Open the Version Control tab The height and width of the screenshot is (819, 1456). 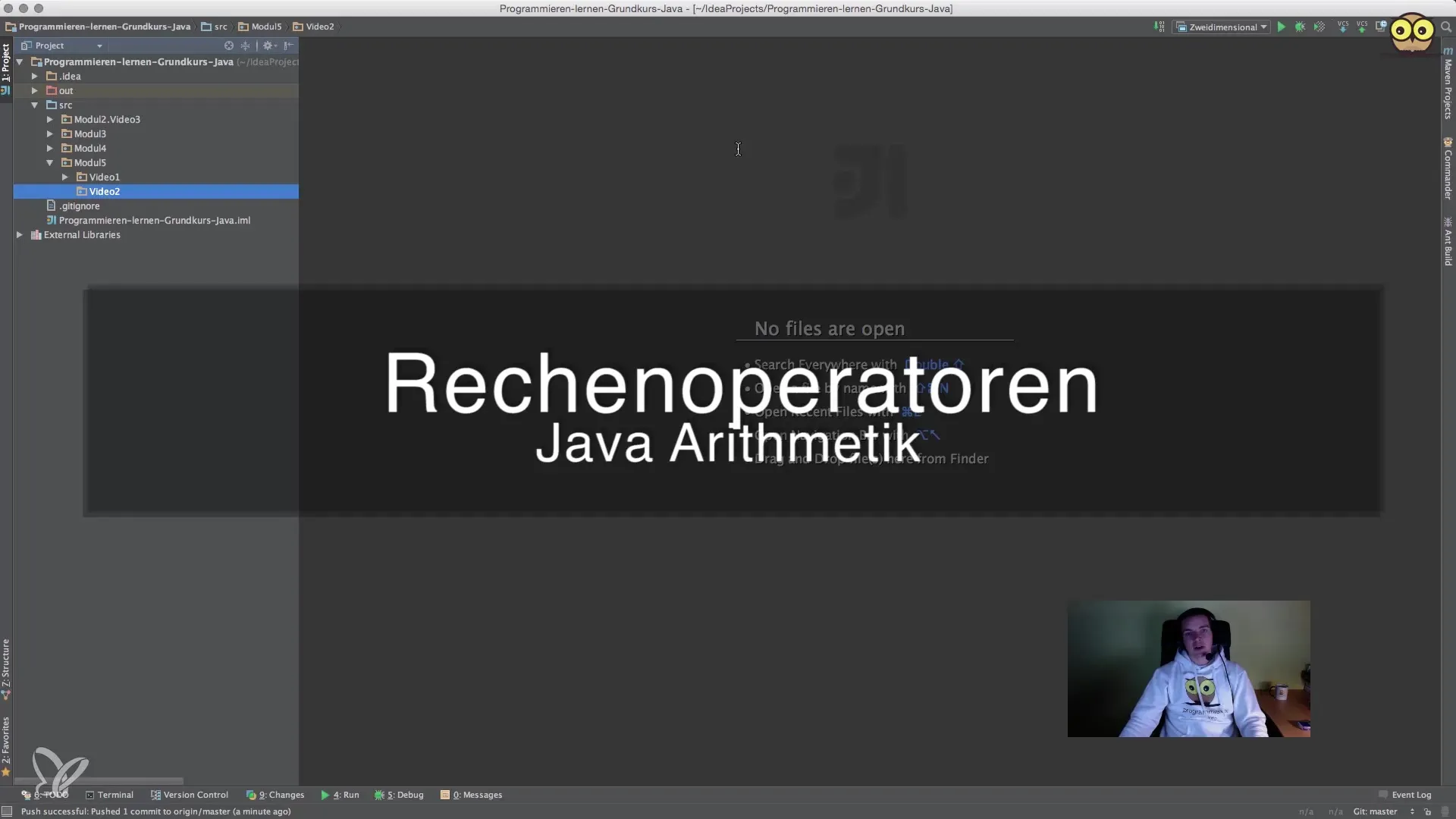tap(190, 795)
